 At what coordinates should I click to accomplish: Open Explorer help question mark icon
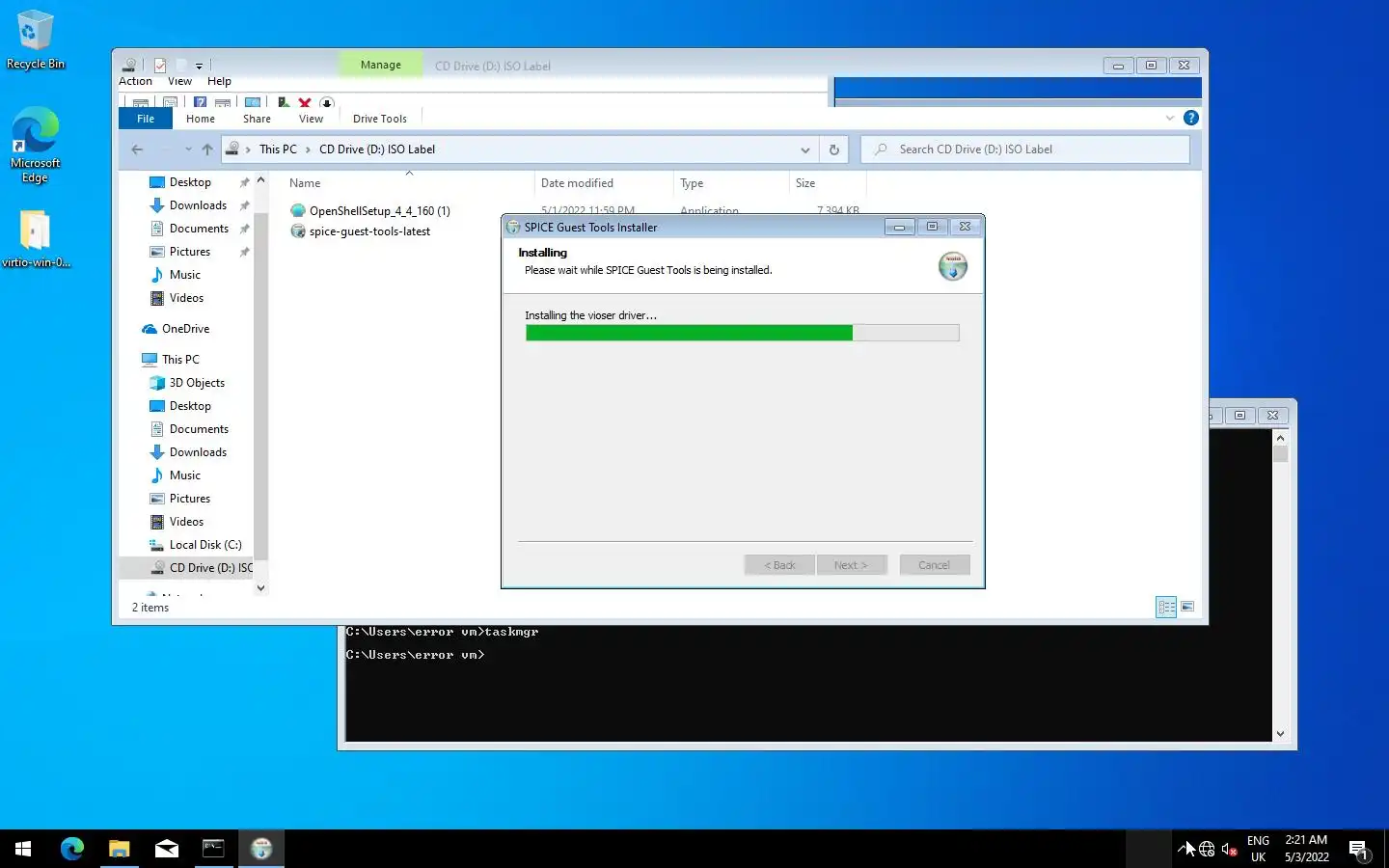point(1191,118)
